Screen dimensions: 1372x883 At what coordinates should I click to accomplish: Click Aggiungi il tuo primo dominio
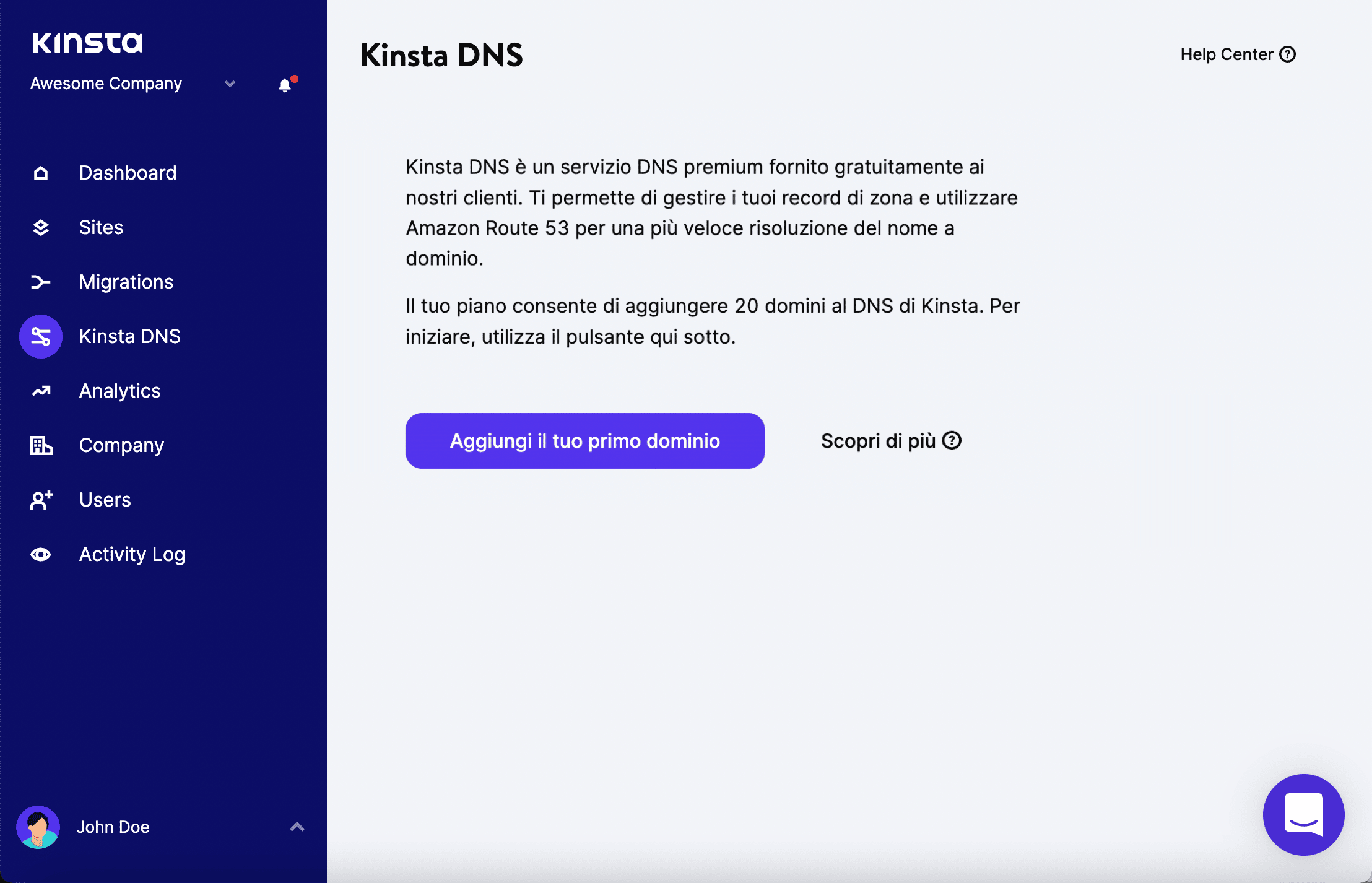[584, 440]
